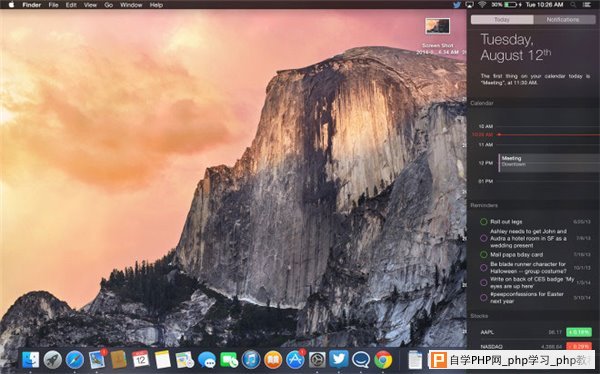Open yellow Notes icon in Dock
This screenshot has width=600, height=374.
163,360
